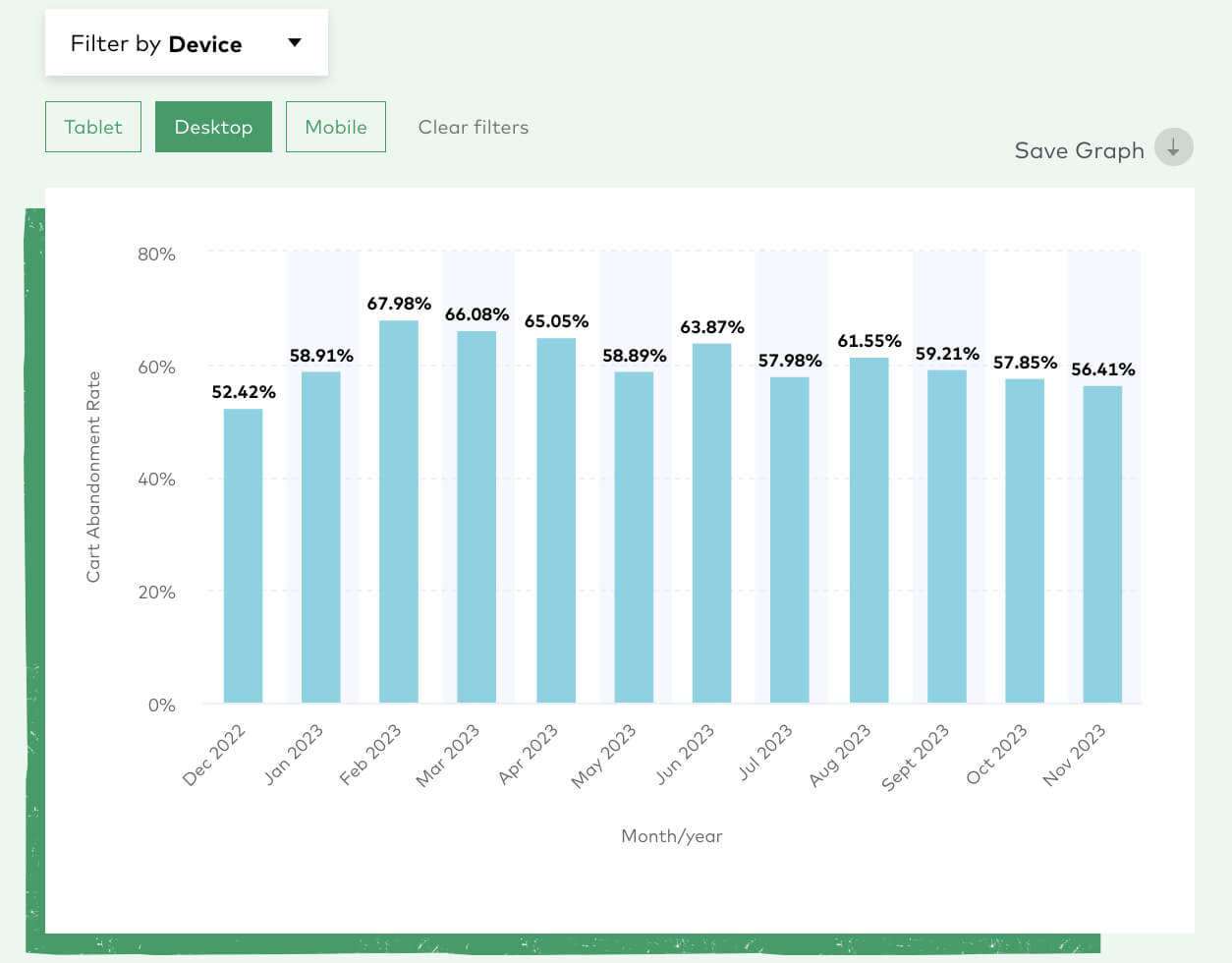
Task: Enable the Mobile device filter
Action: 336,127
